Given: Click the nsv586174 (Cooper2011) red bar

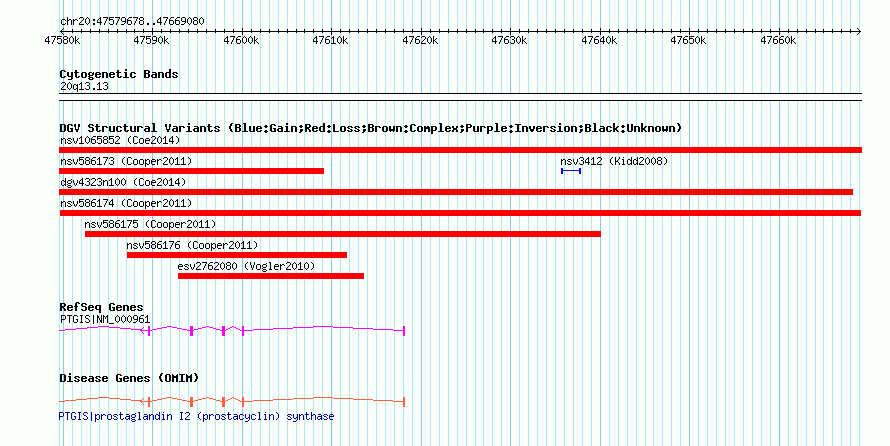Looking at the screenshot, I should pyautogui.click(x=460, y=213).
